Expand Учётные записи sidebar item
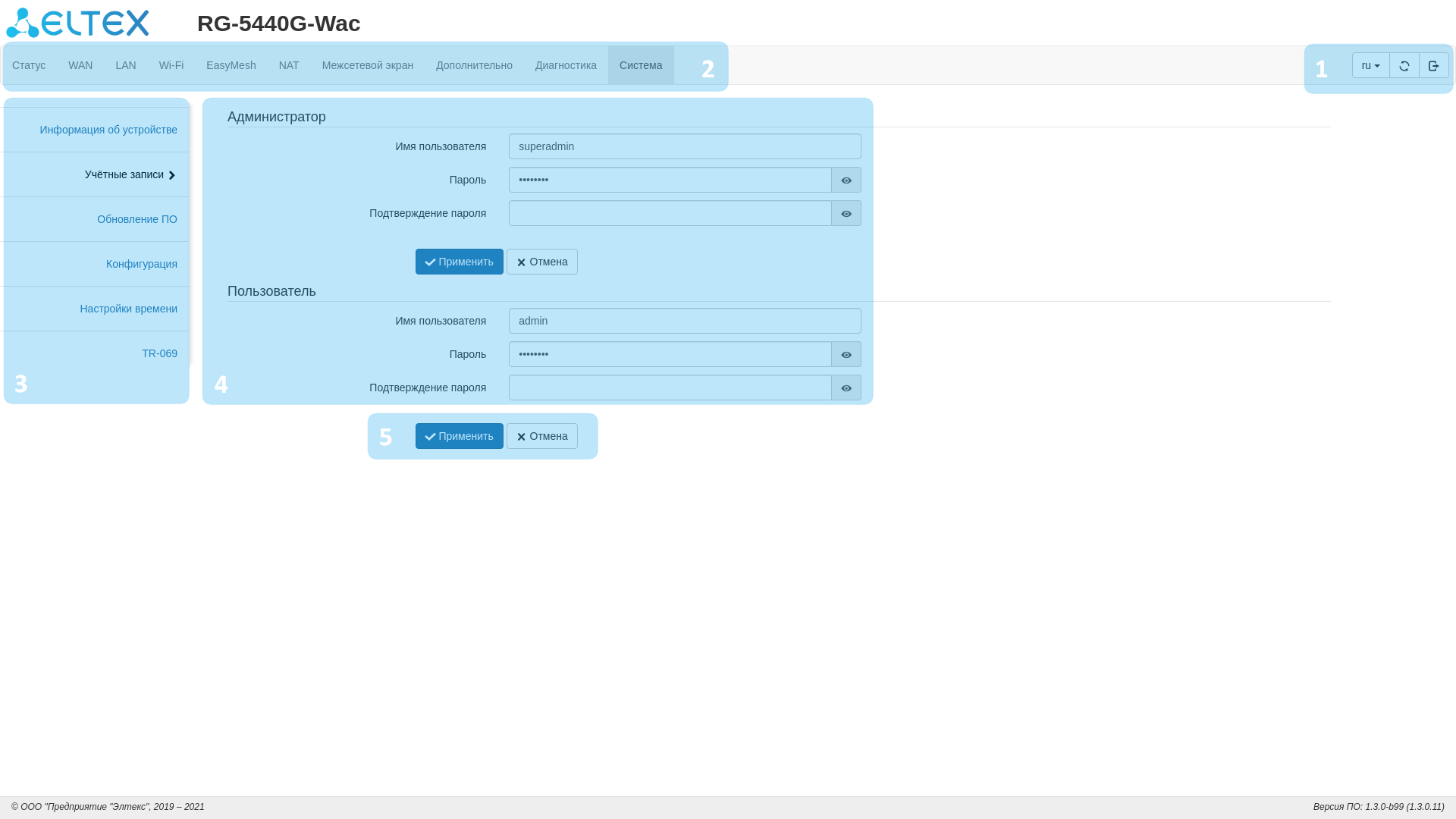This screenshot has width=1456, height=819. 130,175
